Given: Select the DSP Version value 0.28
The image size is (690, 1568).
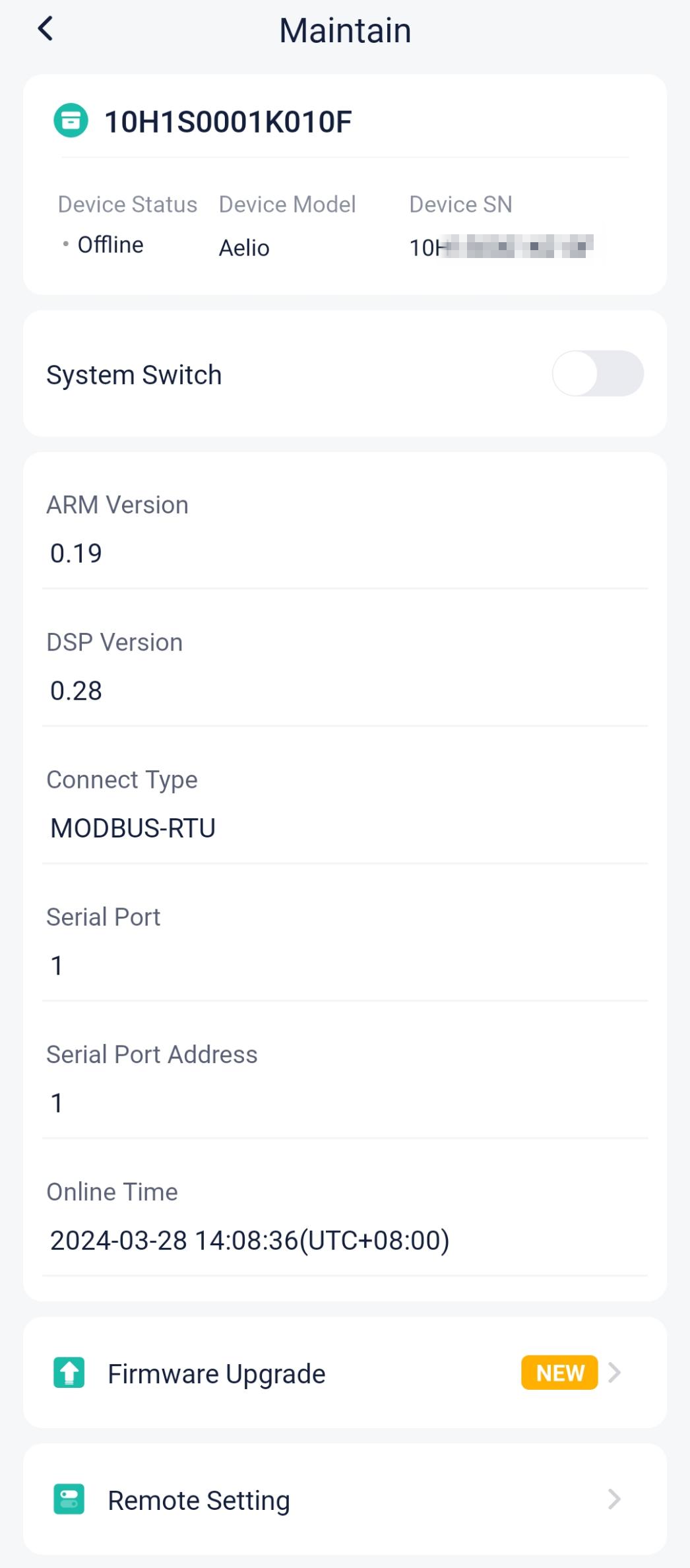Looking at the screenshot, I should tap(76, 690).
